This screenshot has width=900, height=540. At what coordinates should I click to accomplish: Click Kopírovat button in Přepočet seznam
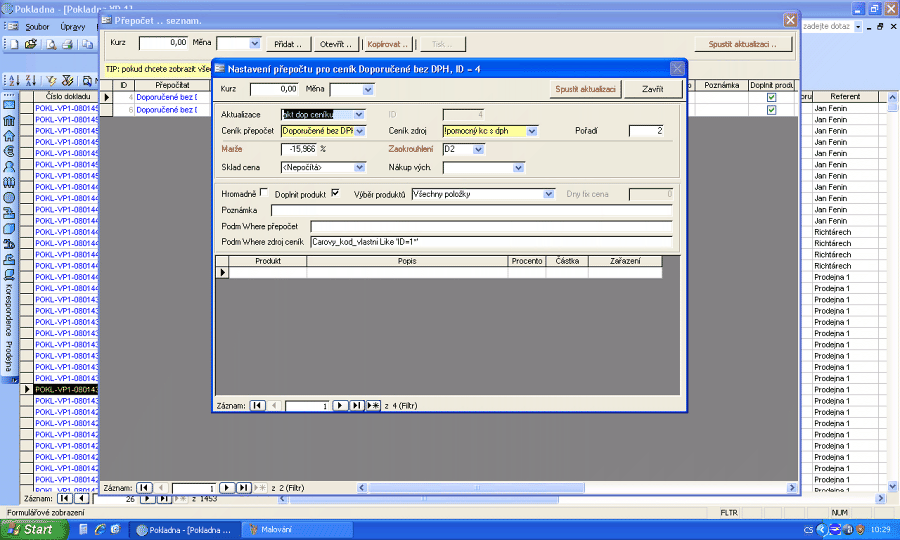point(387,44)
